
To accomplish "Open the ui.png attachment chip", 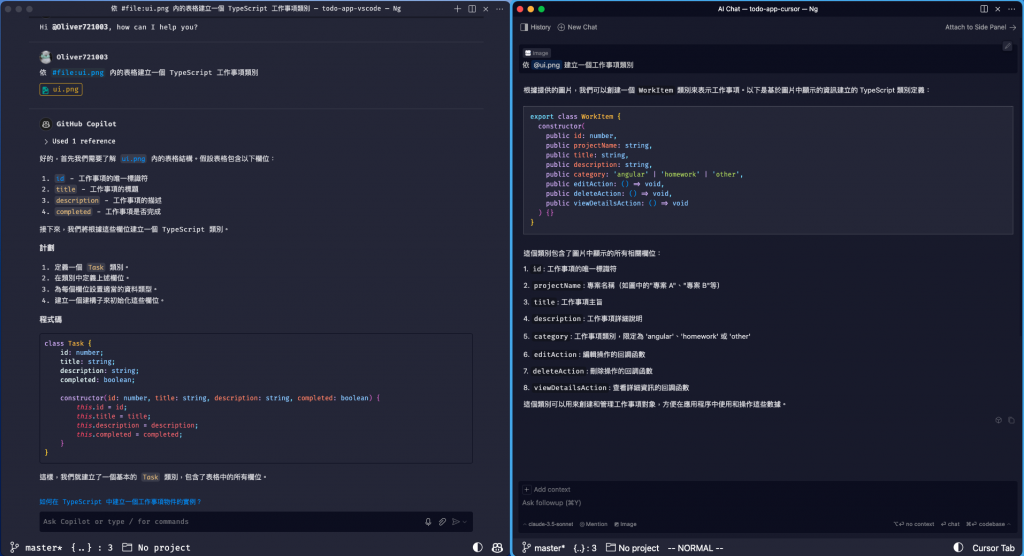I will point(61,90).
